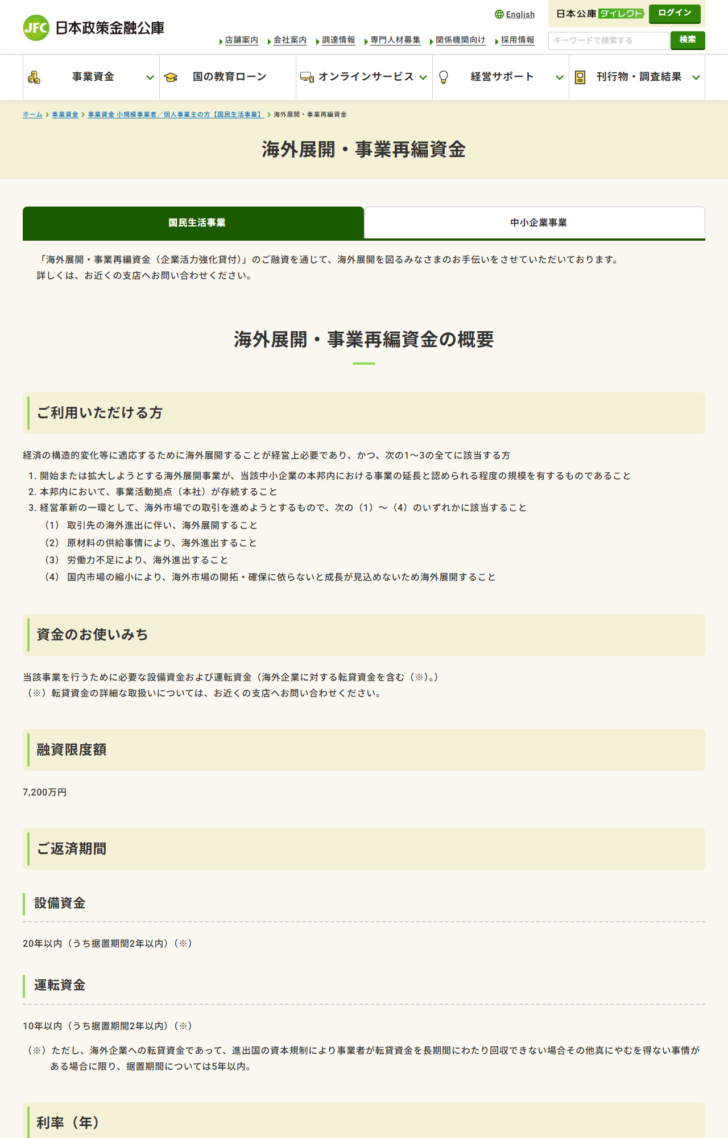Click the 海外展開・事業再編資金の概要 heading
The image size is (728, 1138).
point(364,339)
